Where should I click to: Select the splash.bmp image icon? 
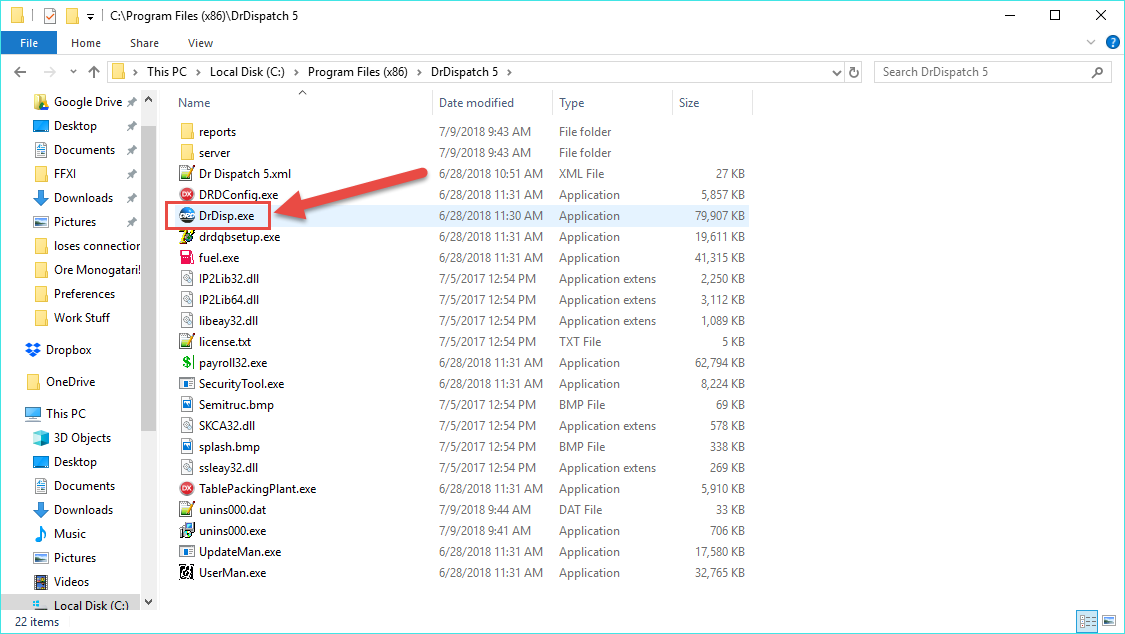(x=187, y=446)
